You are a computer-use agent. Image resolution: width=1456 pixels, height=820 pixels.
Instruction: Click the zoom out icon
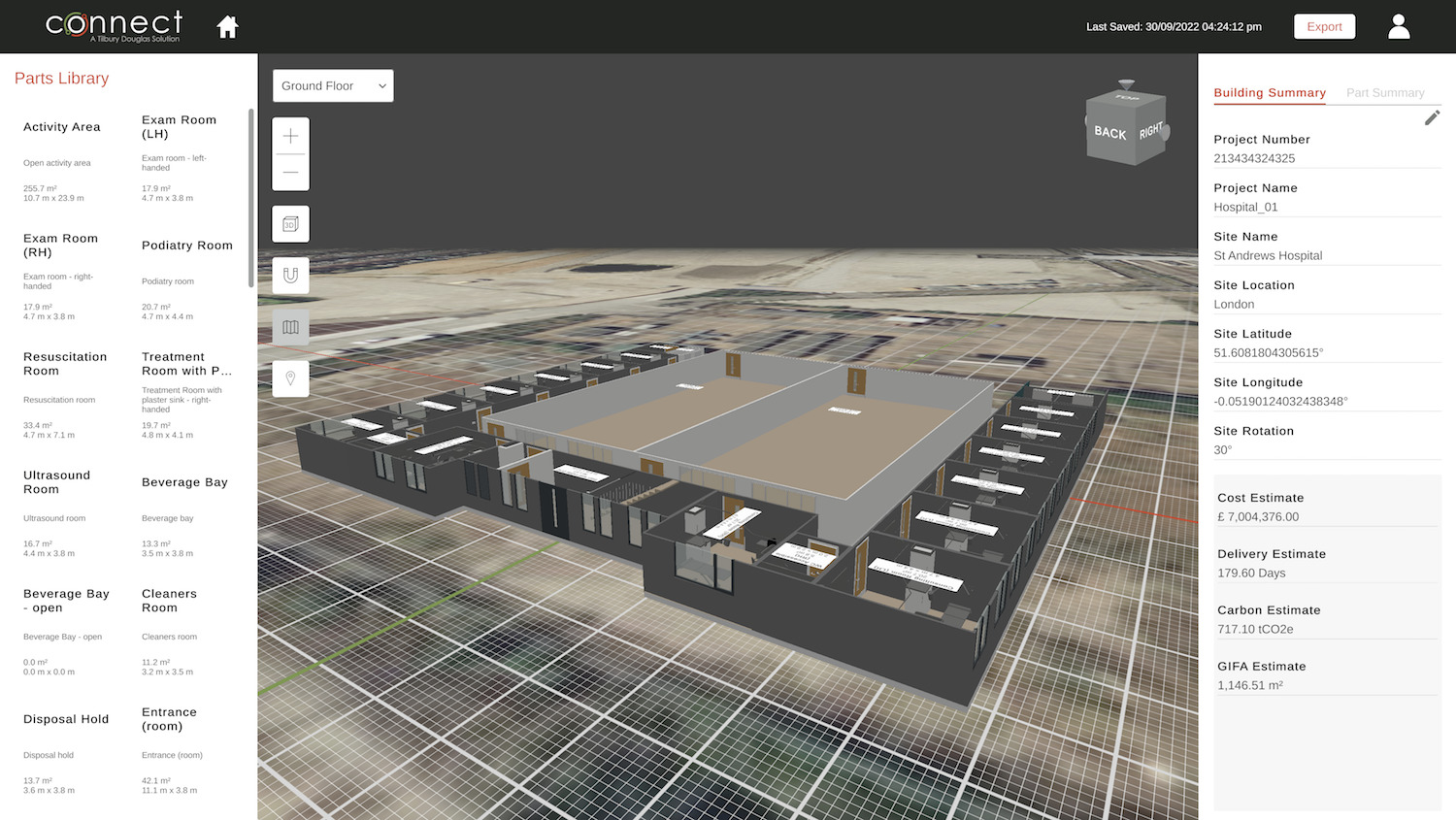pyautogui.click(x=290, y=172)
